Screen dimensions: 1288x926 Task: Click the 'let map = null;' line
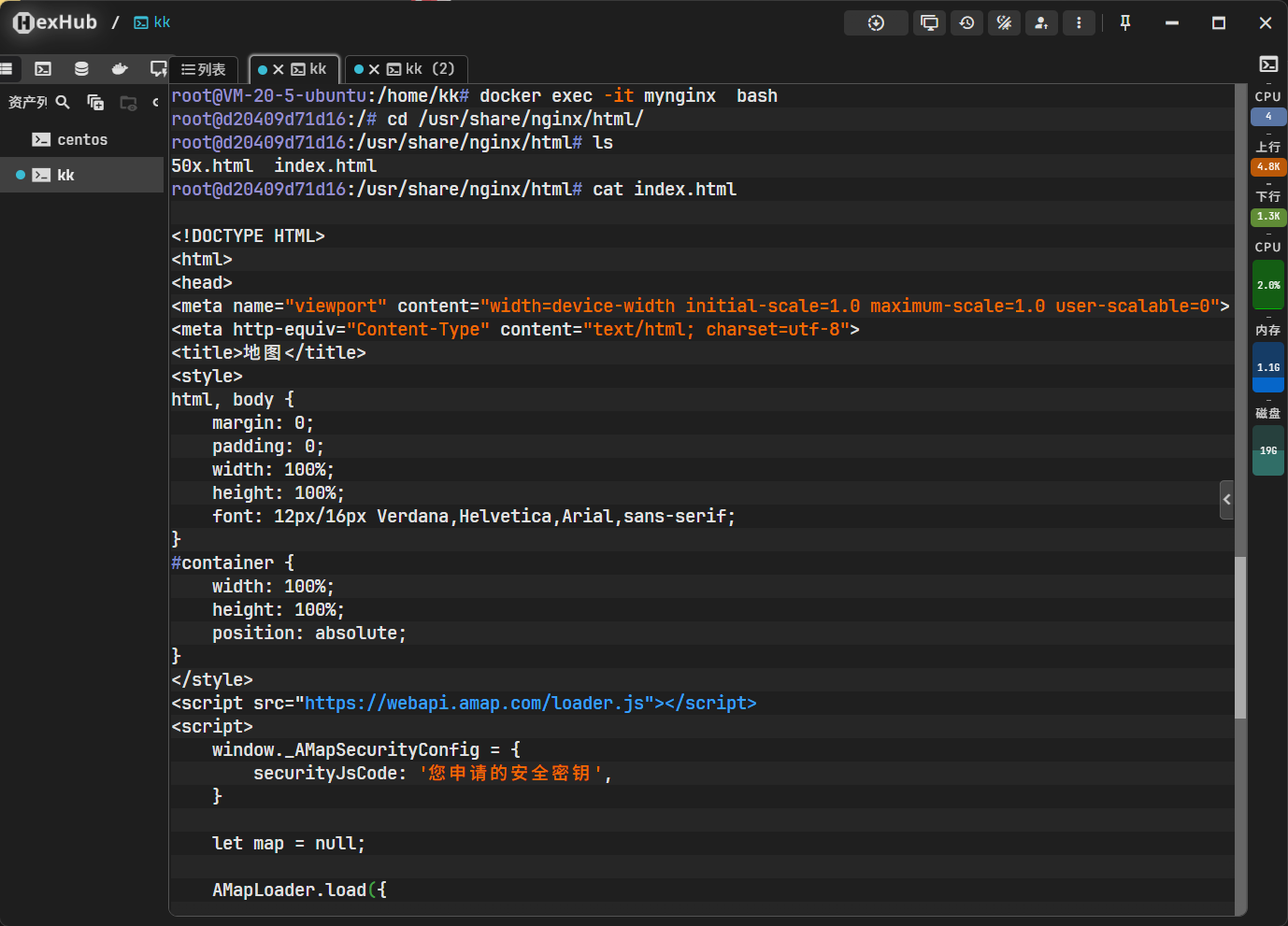pyautogui.click(x=289, y=843)
